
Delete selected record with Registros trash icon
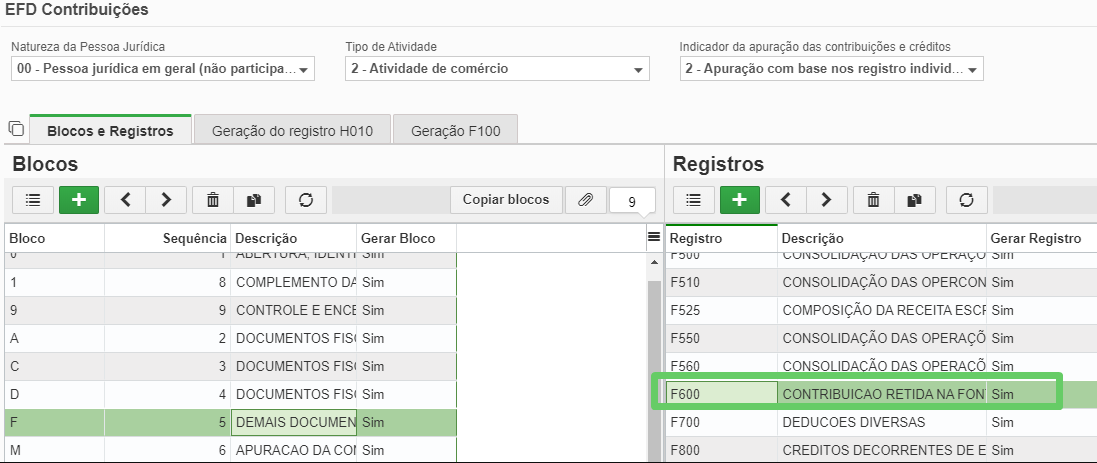873,200
